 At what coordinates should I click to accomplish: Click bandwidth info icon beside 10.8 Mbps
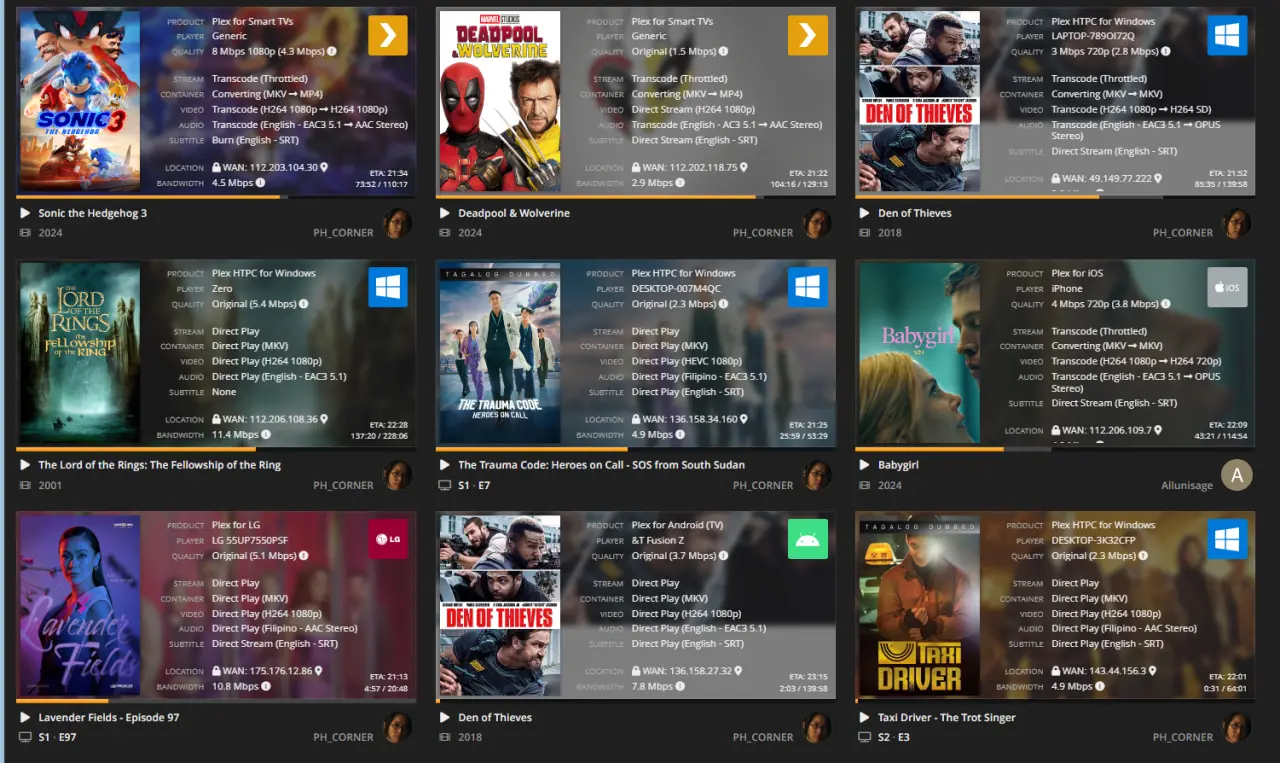[266, 687]
